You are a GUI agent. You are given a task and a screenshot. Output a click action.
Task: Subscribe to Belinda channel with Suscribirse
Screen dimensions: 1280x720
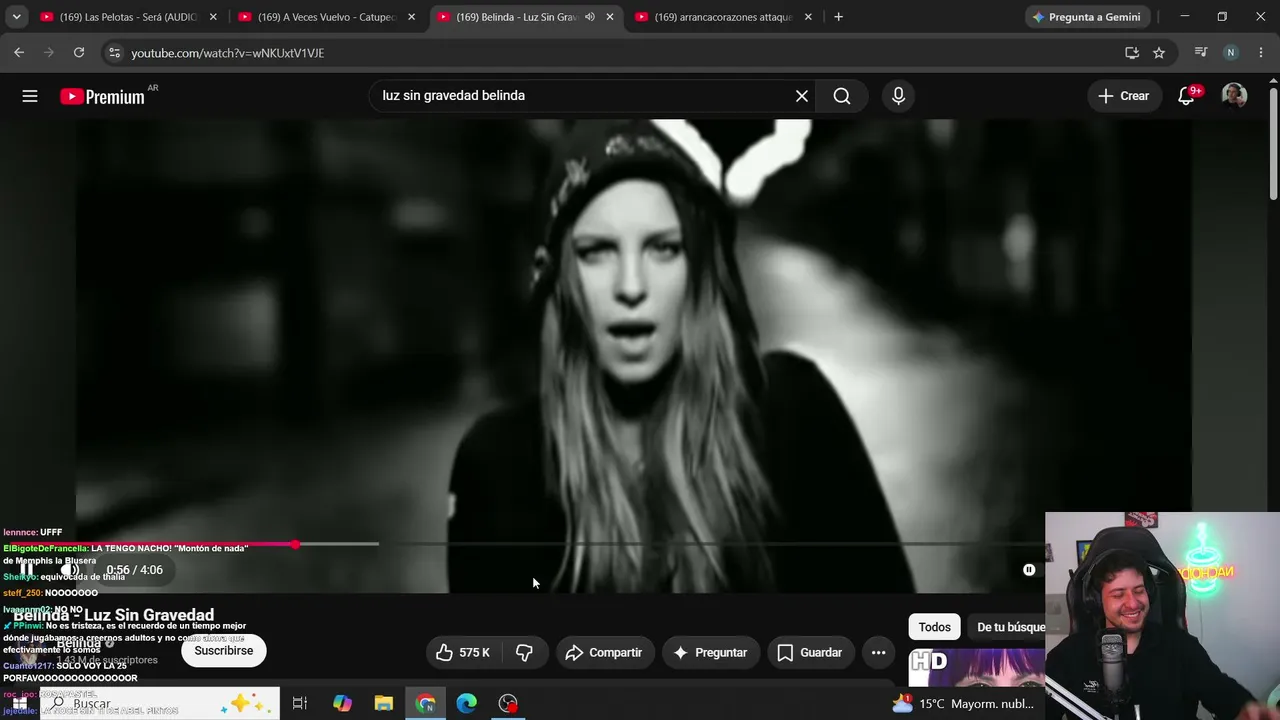point(224,651)
